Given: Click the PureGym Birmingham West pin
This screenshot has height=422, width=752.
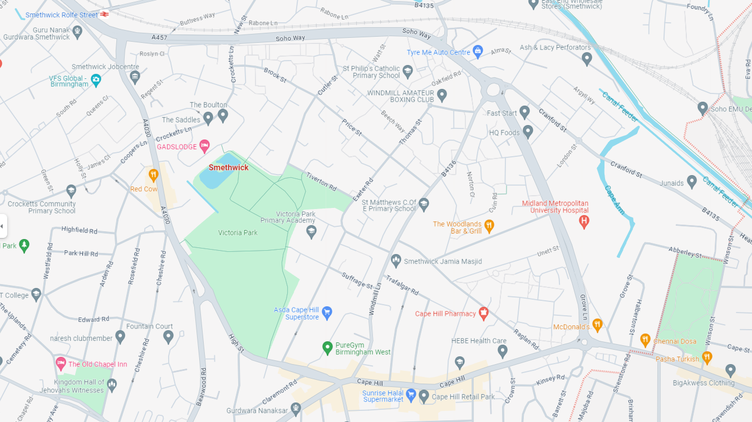Looking at the screenshot, I should [327, 348].
